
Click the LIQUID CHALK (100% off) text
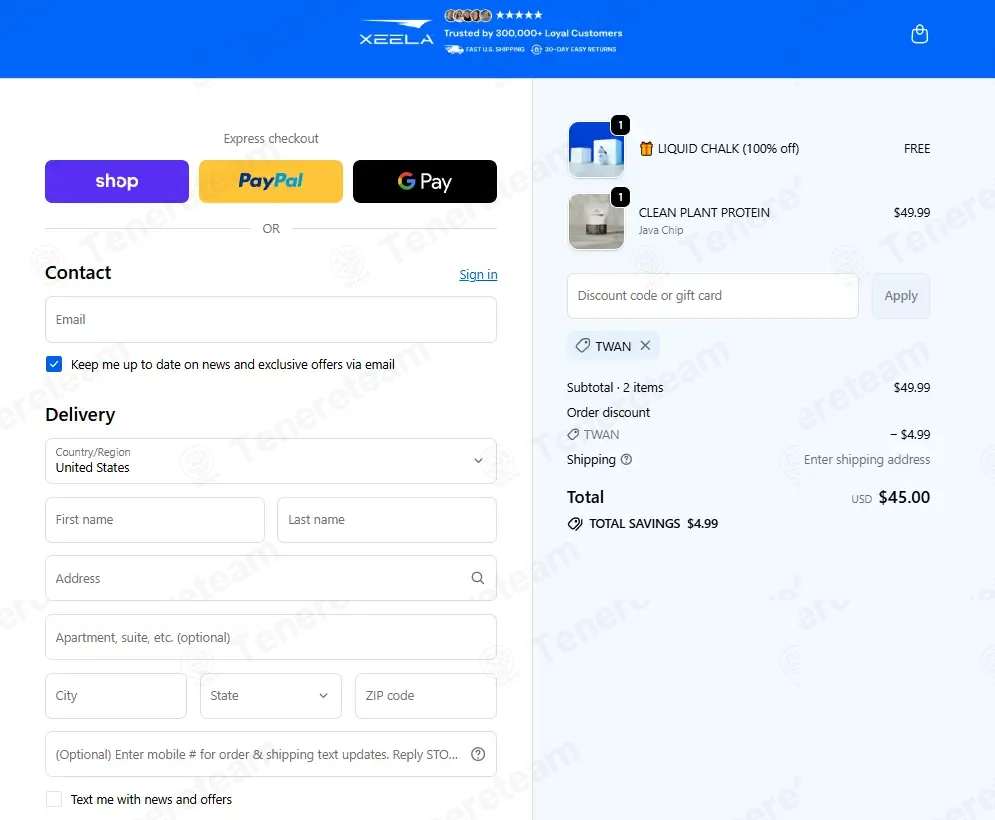tap(728, 149)
